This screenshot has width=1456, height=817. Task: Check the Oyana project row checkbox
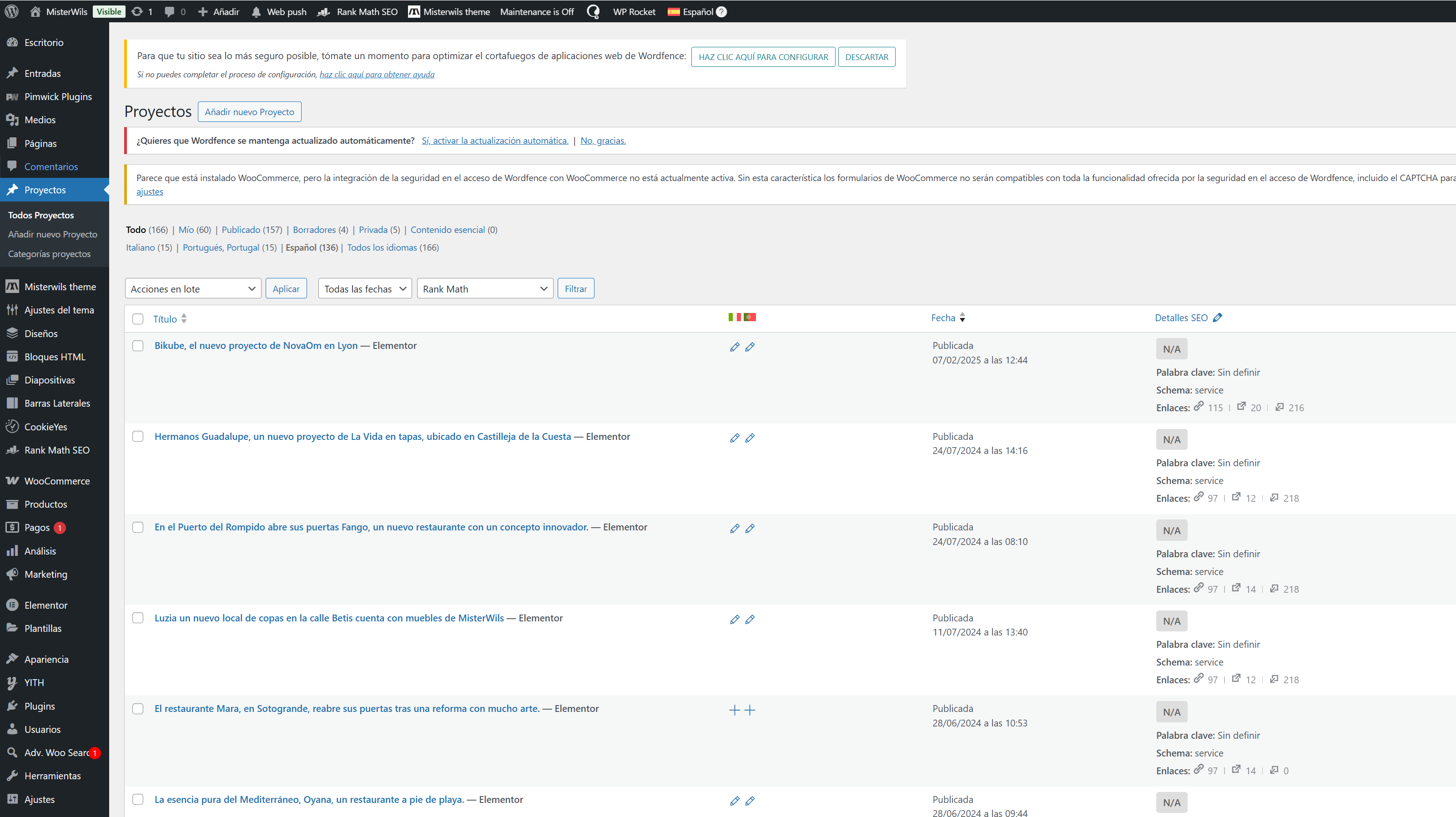point(138,799)
